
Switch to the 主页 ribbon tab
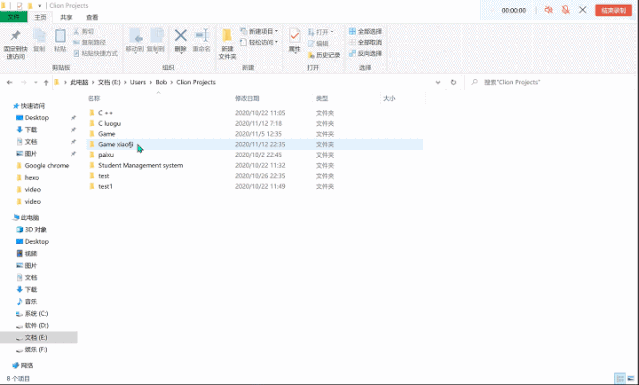tap(40, 17)
